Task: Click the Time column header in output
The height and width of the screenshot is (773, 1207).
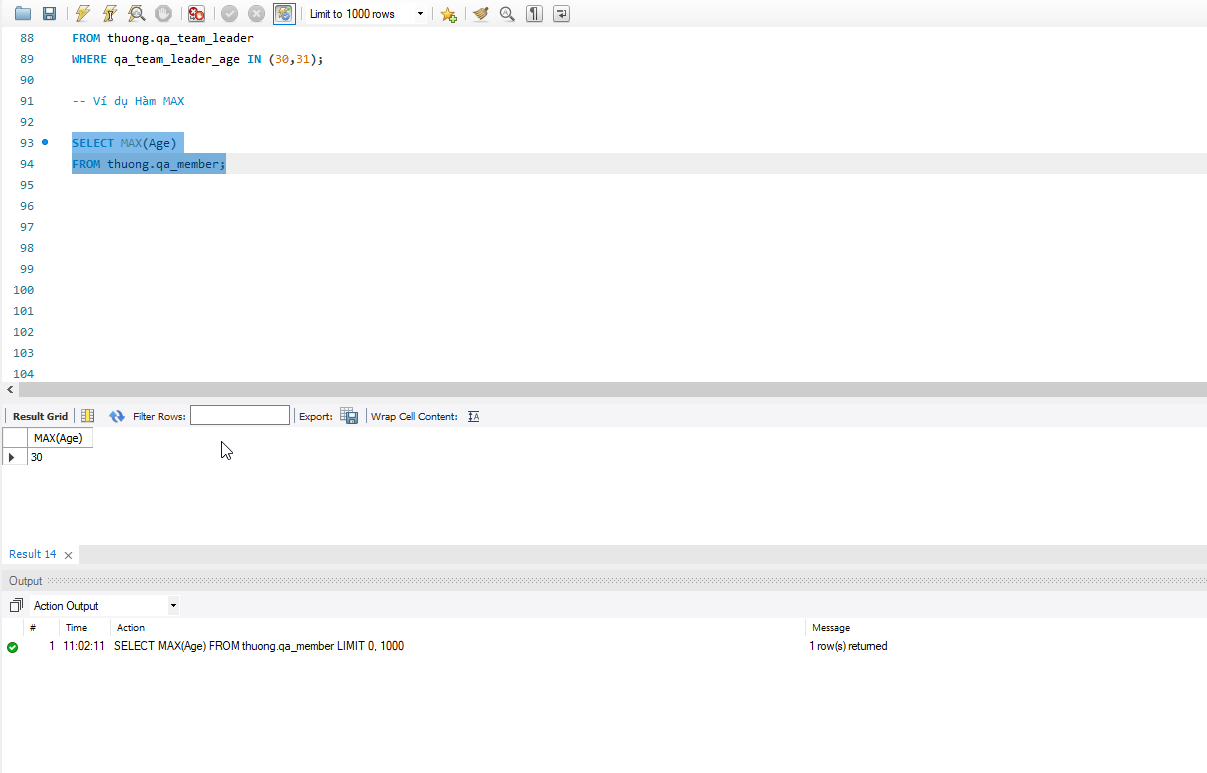Action: pyautogui.click(x=76, y=628)
